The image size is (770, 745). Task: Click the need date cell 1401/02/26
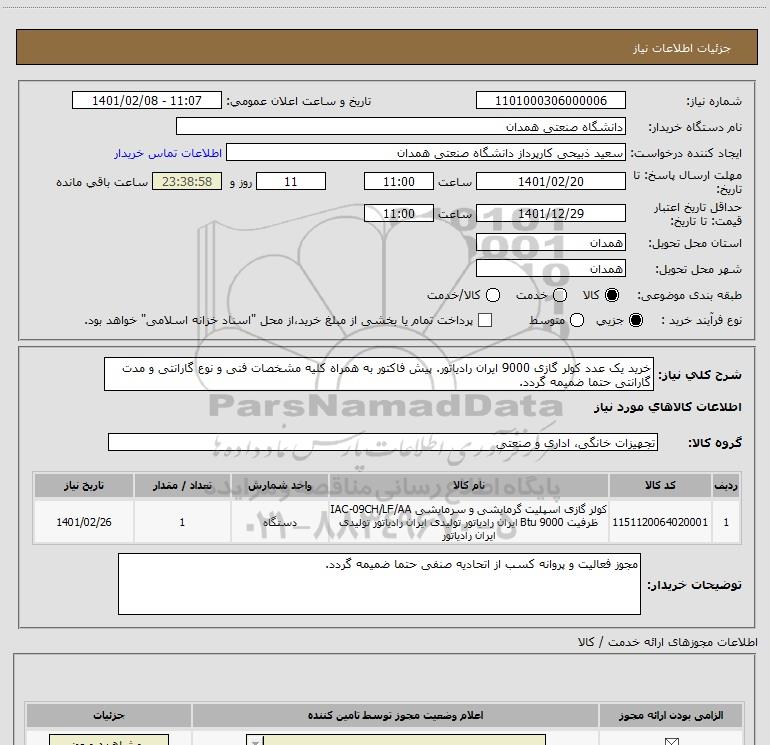(83, 522)
